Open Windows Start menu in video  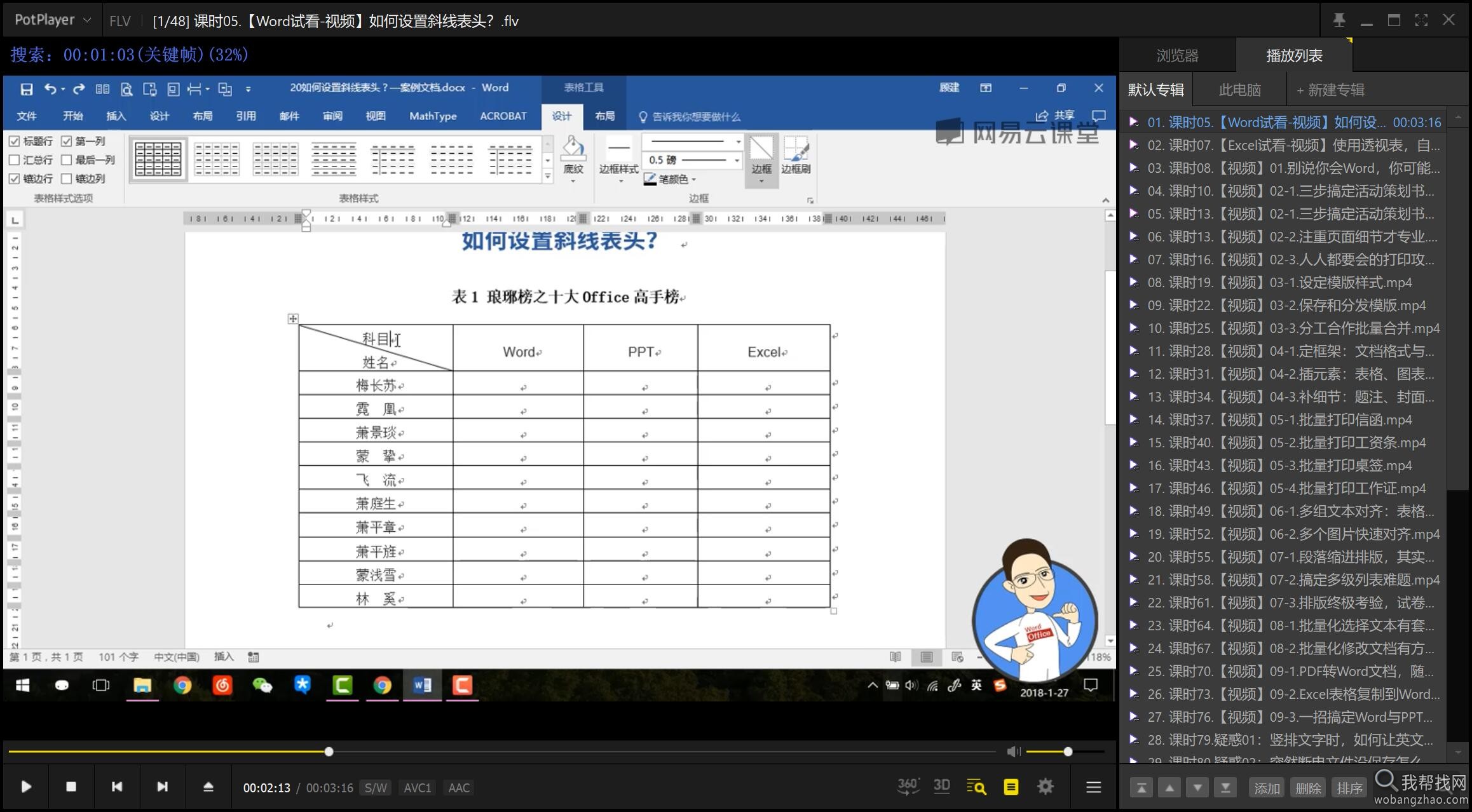pos(22,685)
